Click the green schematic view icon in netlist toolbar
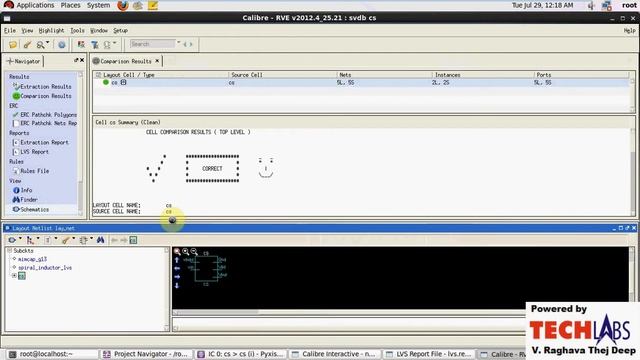The width and height of the screenshot is (640, 360). click(x=133, y=240)
